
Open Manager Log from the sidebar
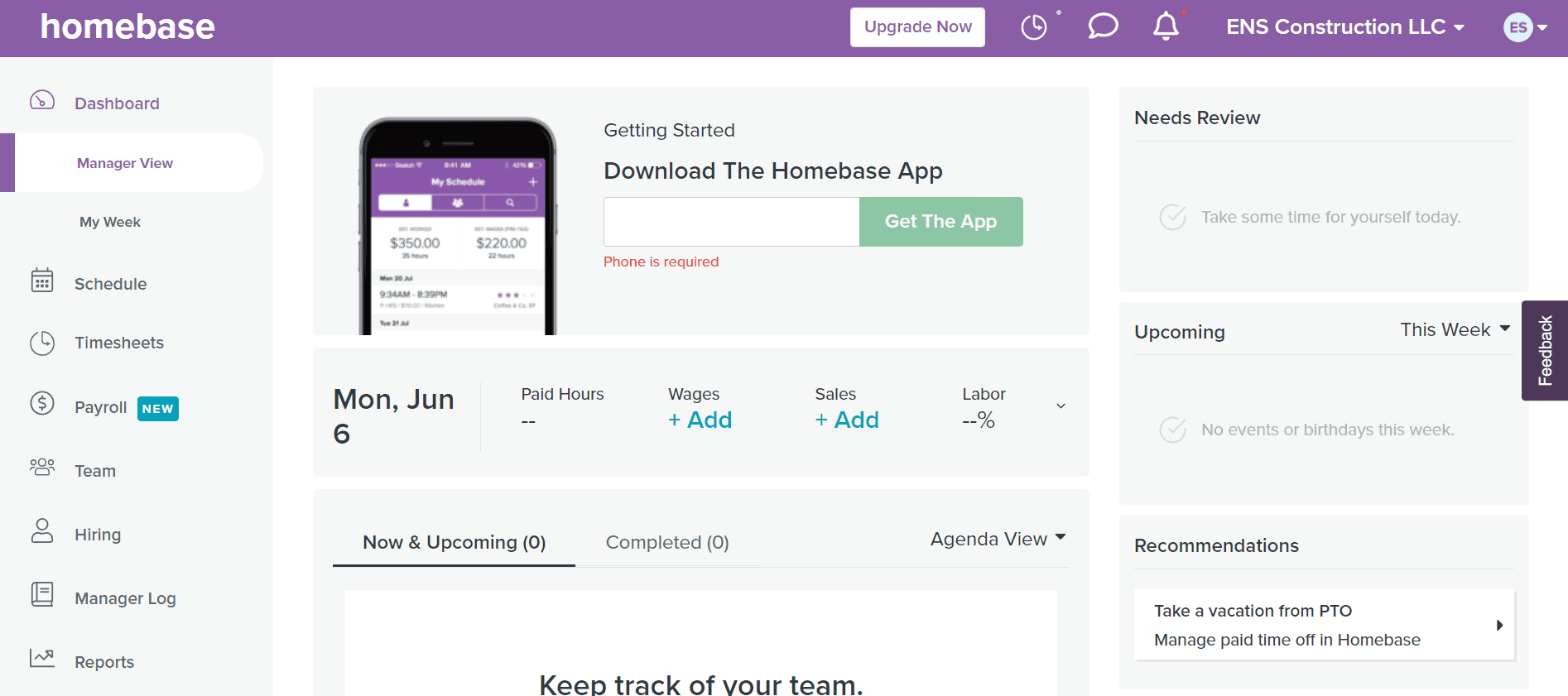(x=125, y=598)
